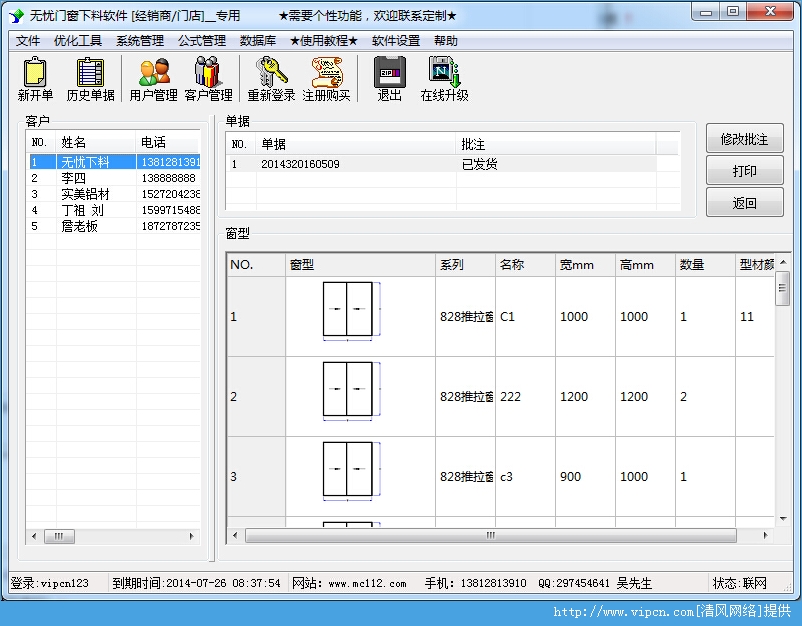The image size is (802, 626).
Task: Click right arrow of window table horizontal scrollbar
Action: [765, 535]
